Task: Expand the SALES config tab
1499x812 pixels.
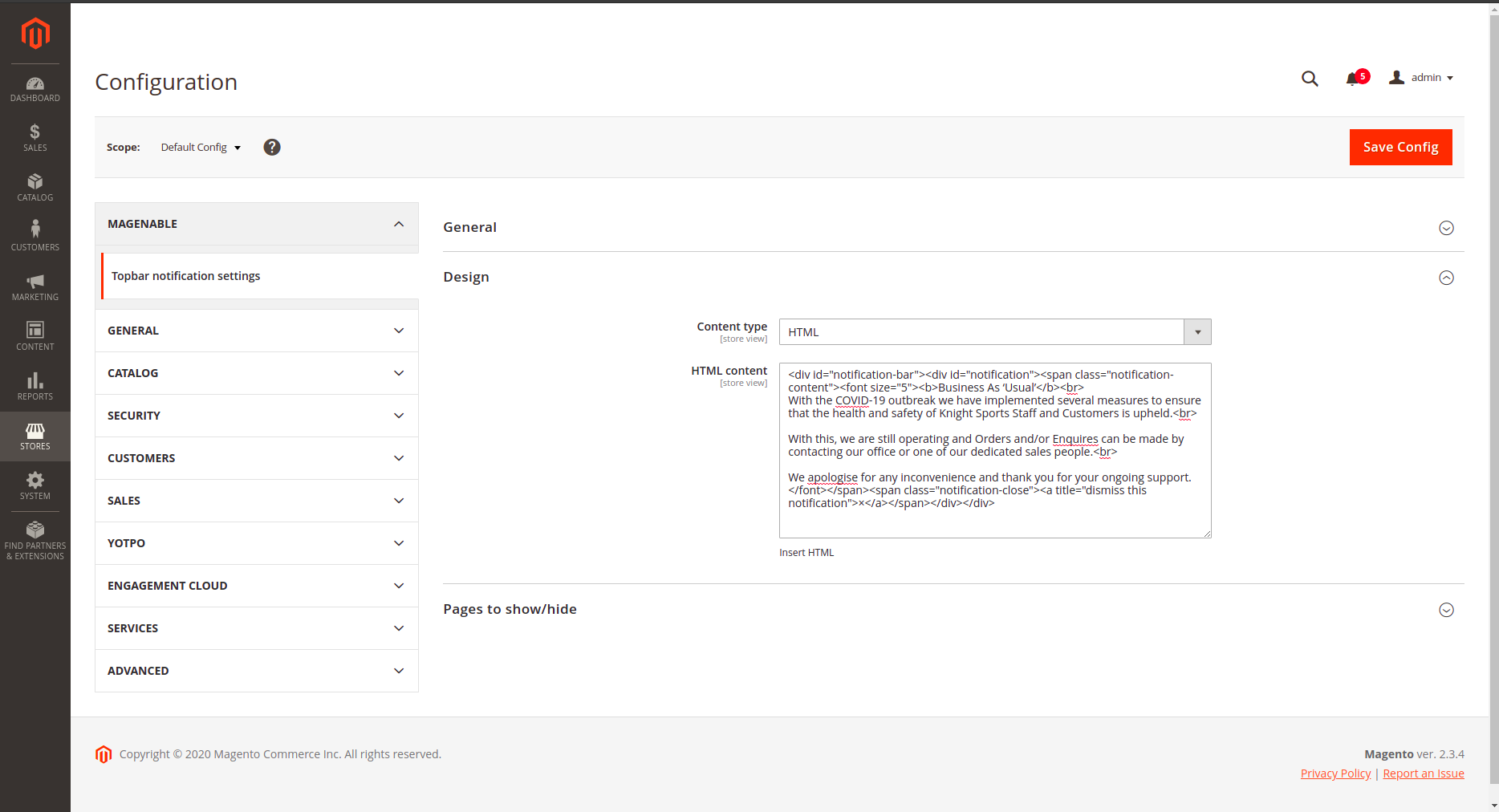Action: pyautogui.click(x=257, y=501)
